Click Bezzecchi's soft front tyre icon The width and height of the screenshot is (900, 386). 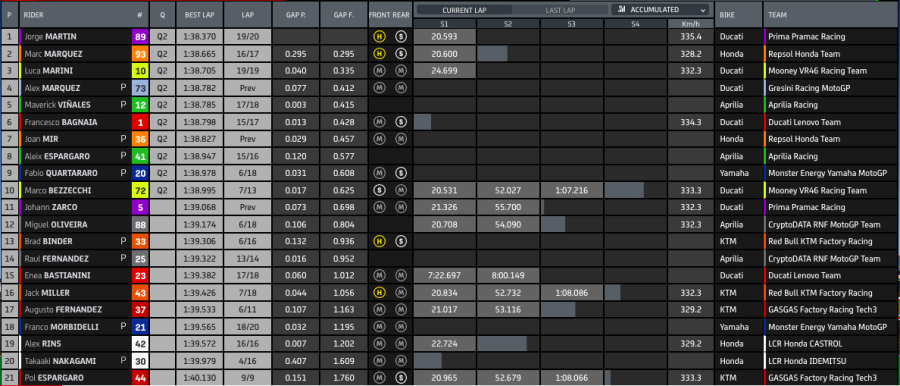click(x=379, y=190)
